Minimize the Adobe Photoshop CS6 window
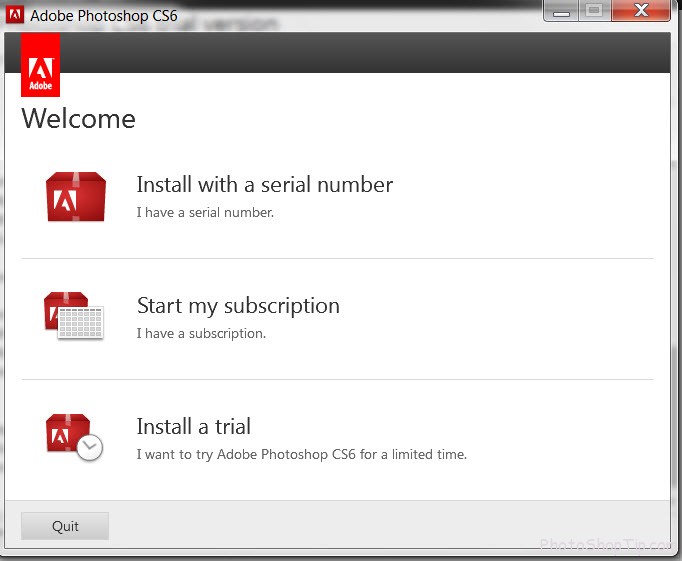682x561 pixels. pyautogui.click(x=561, y=10)
